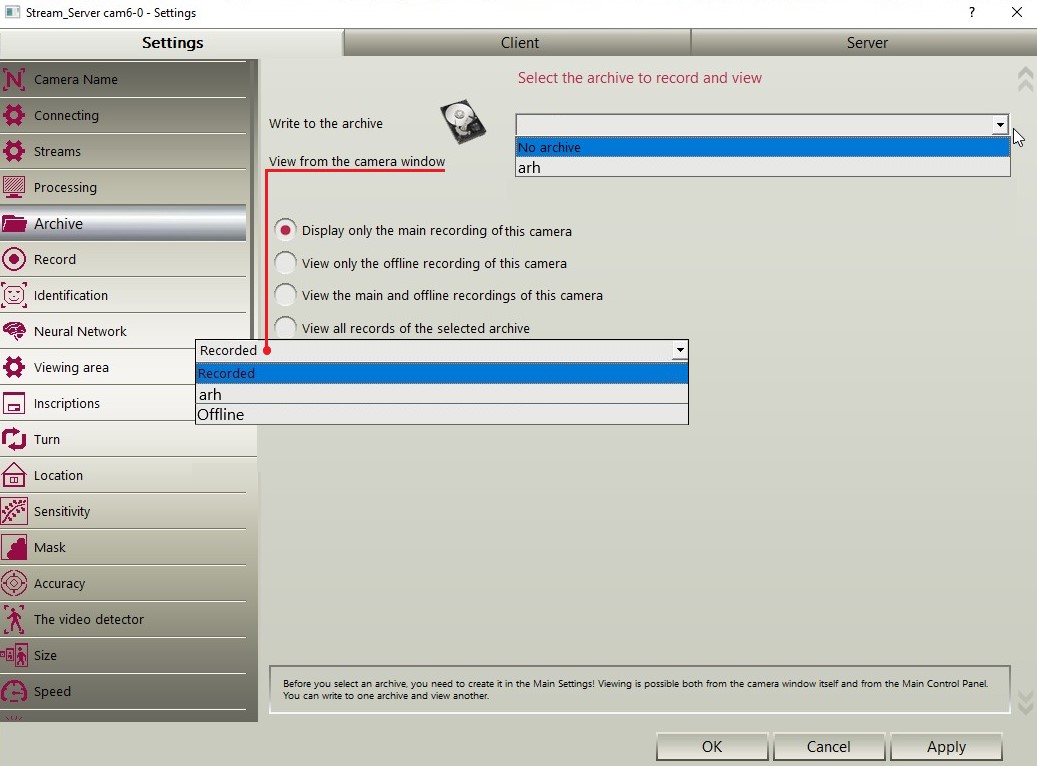Screen dimensions: 1037x766
Task: Click the Streams gear icon
Action: (x=14, y=151)
